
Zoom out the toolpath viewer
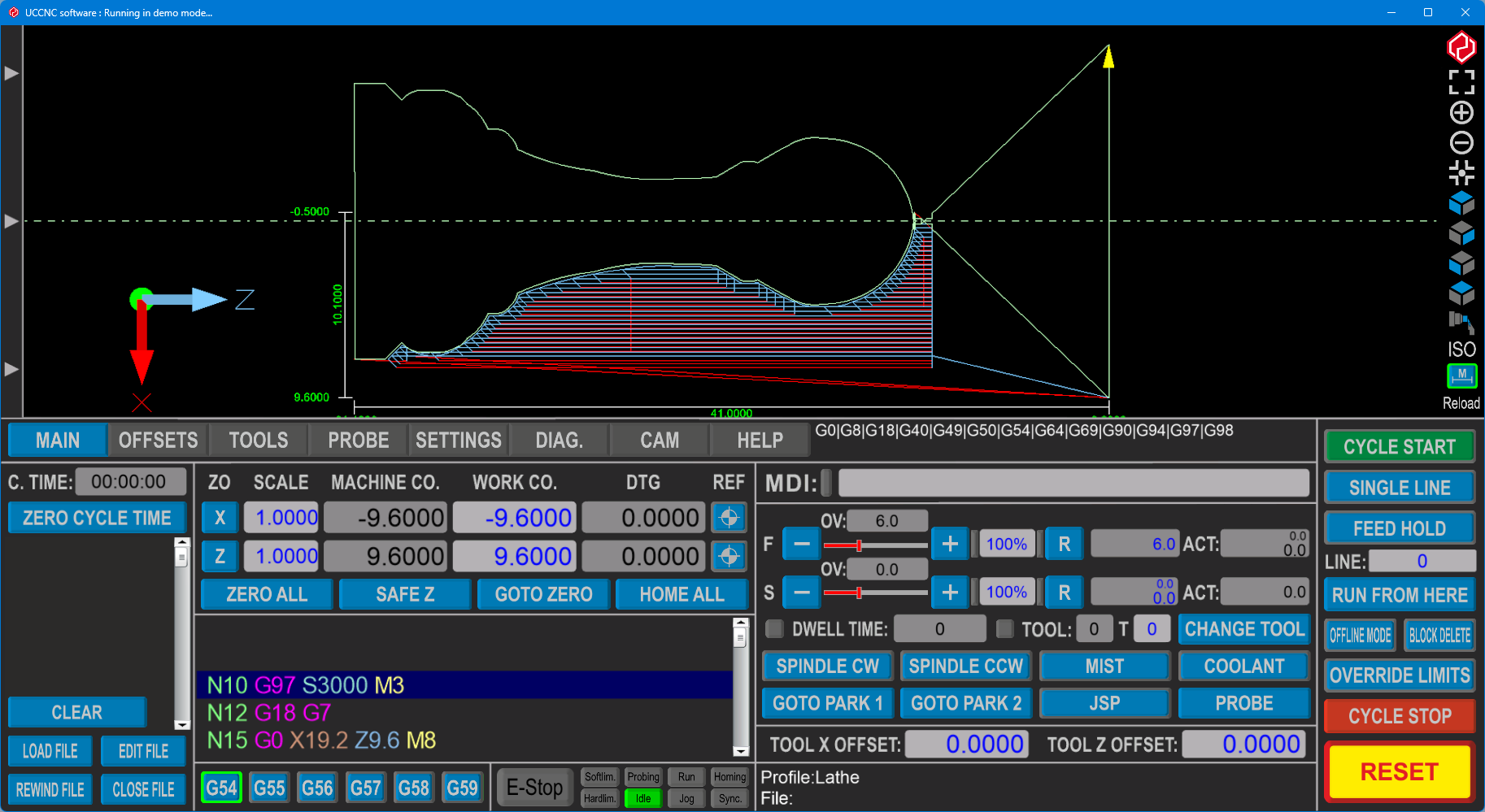1461,143
